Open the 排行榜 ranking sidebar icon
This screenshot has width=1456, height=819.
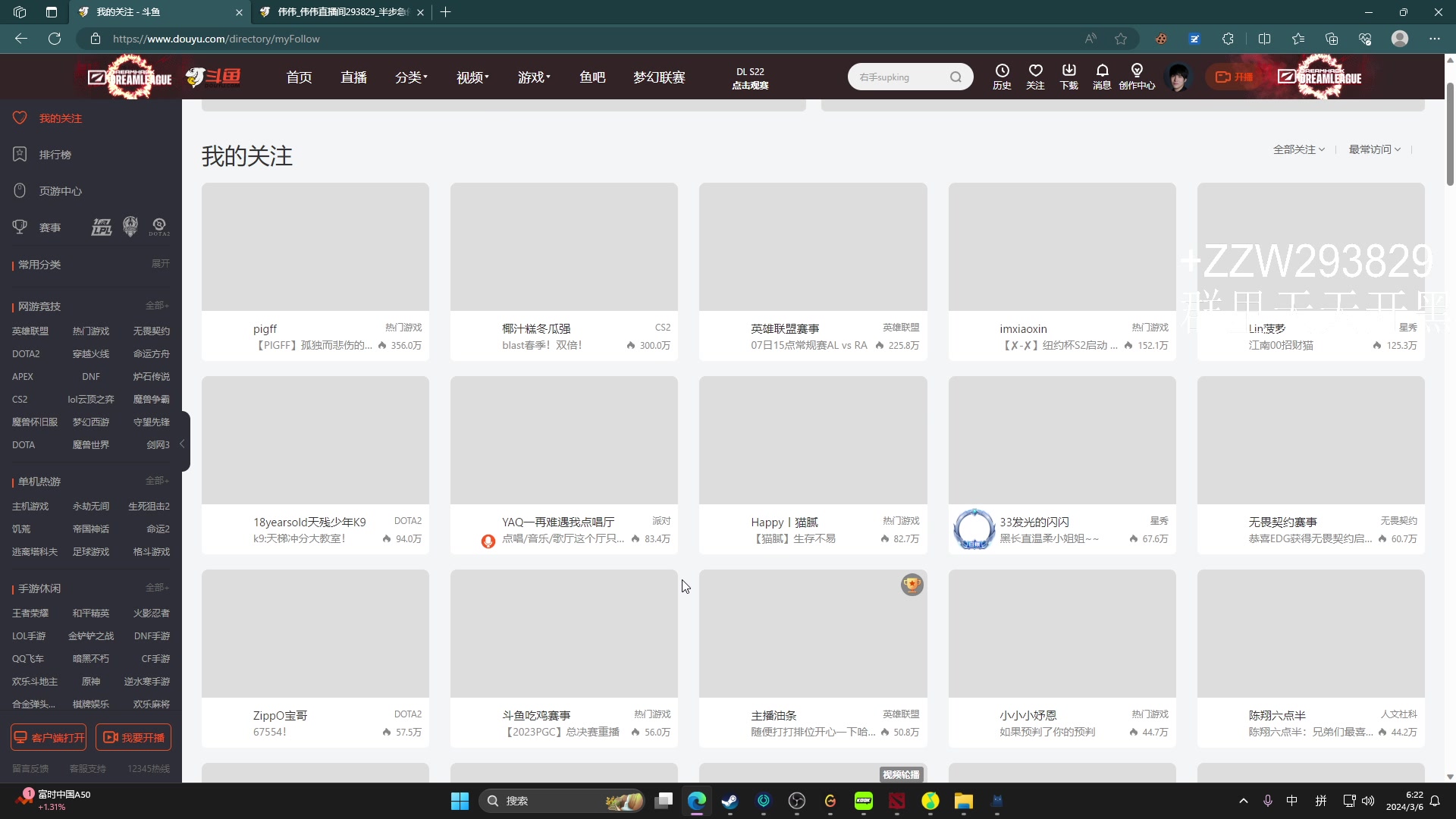click(19, 154)
